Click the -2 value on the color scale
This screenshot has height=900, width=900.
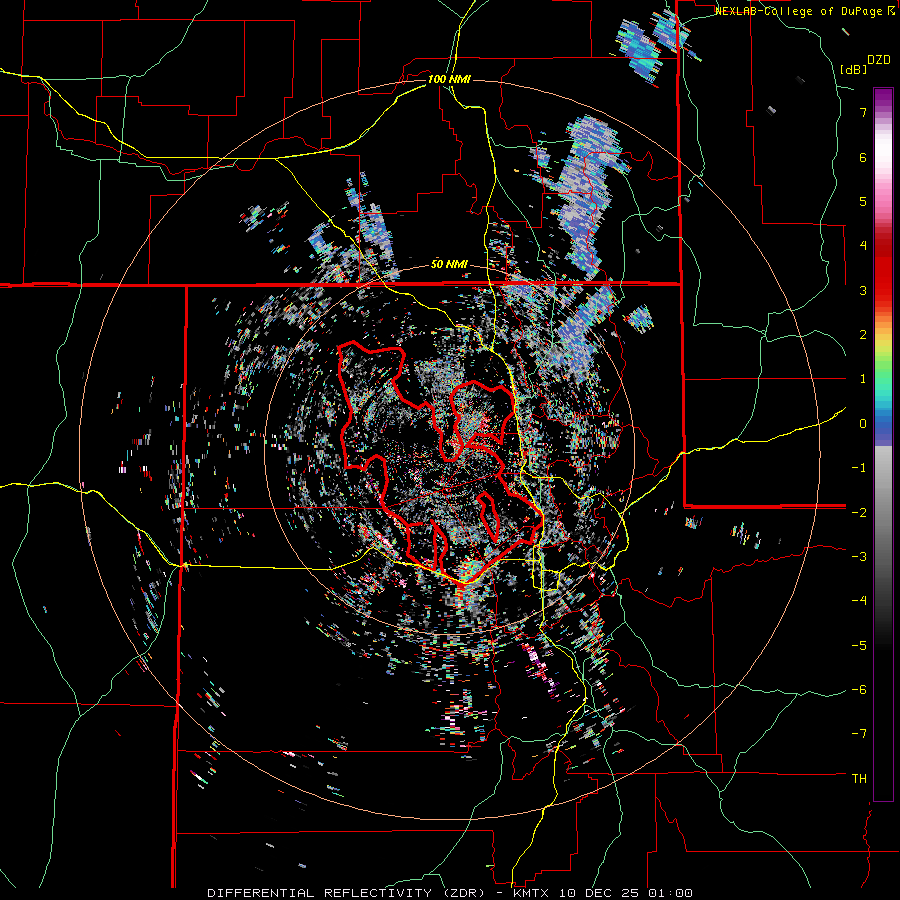coord(859,512)
